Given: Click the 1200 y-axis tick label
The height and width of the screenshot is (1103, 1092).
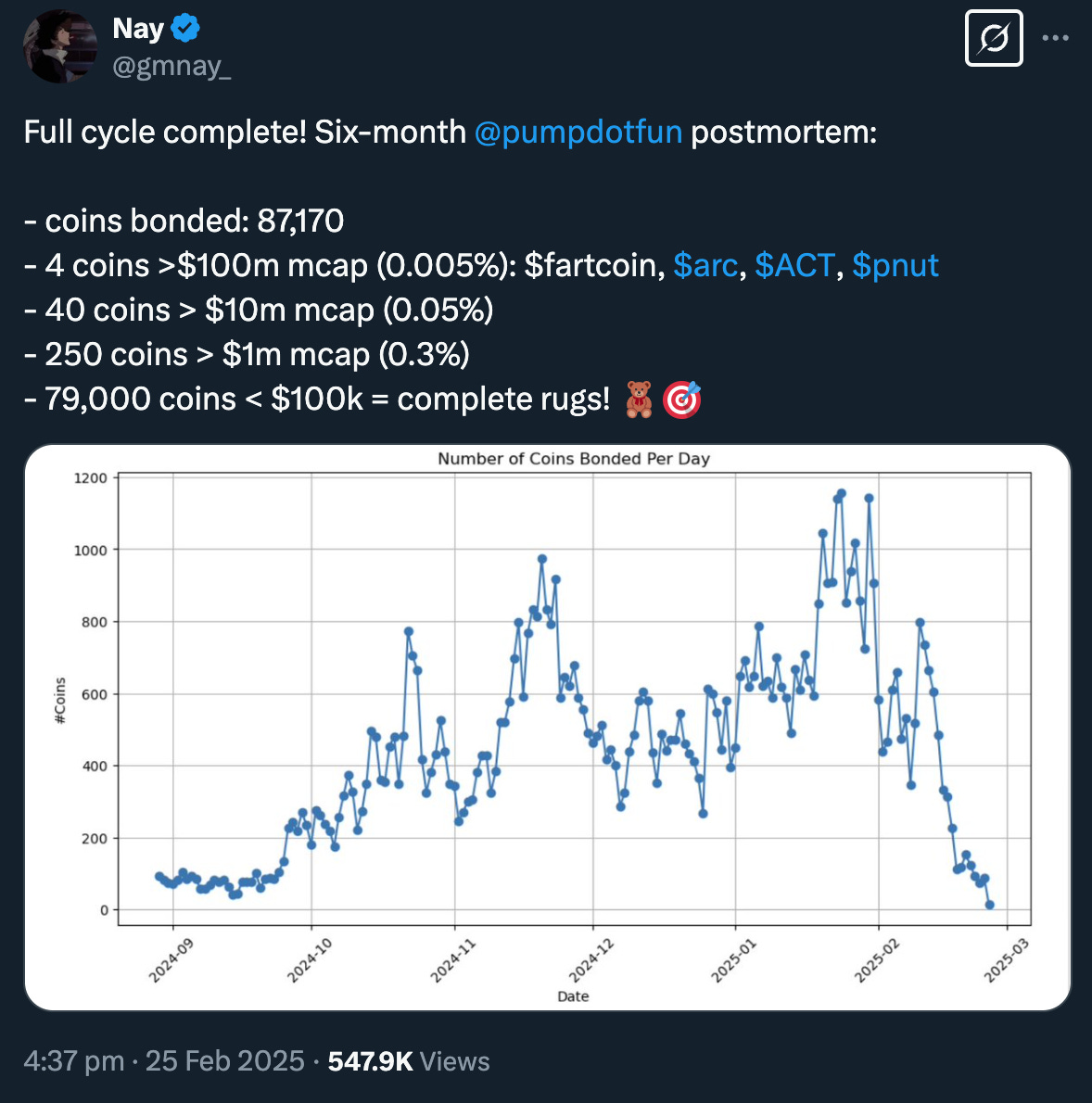Looking at the screenshot, I should pos(91,478).
